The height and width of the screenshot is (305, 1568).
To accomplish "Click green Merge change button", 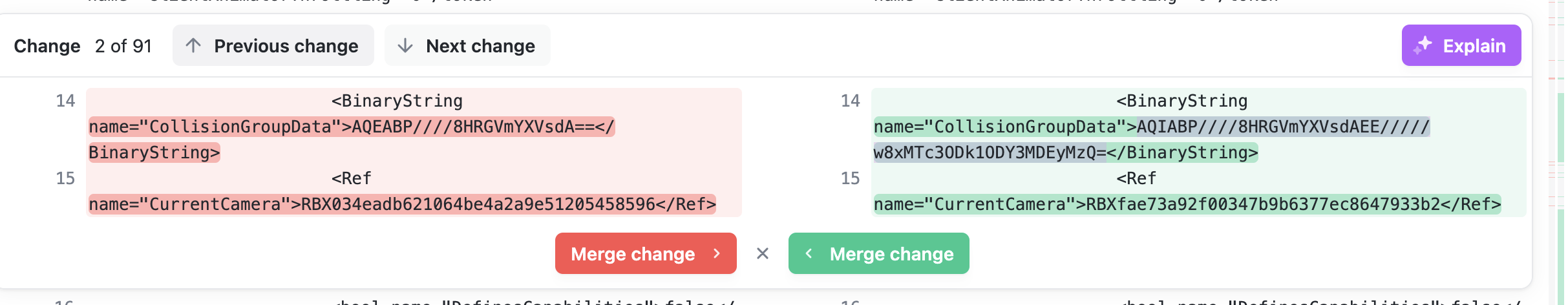I will pyautogui.click(x=879, y=253).
